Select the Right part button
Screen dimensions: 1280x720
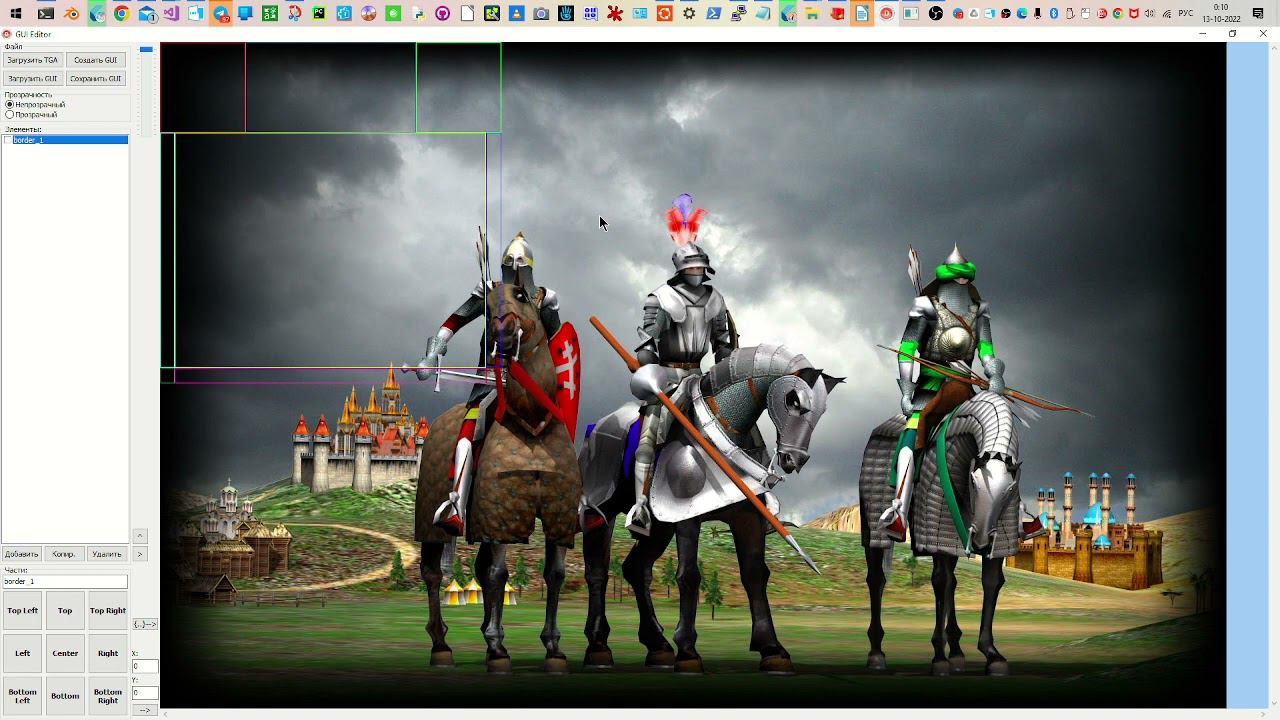point(108,653)
